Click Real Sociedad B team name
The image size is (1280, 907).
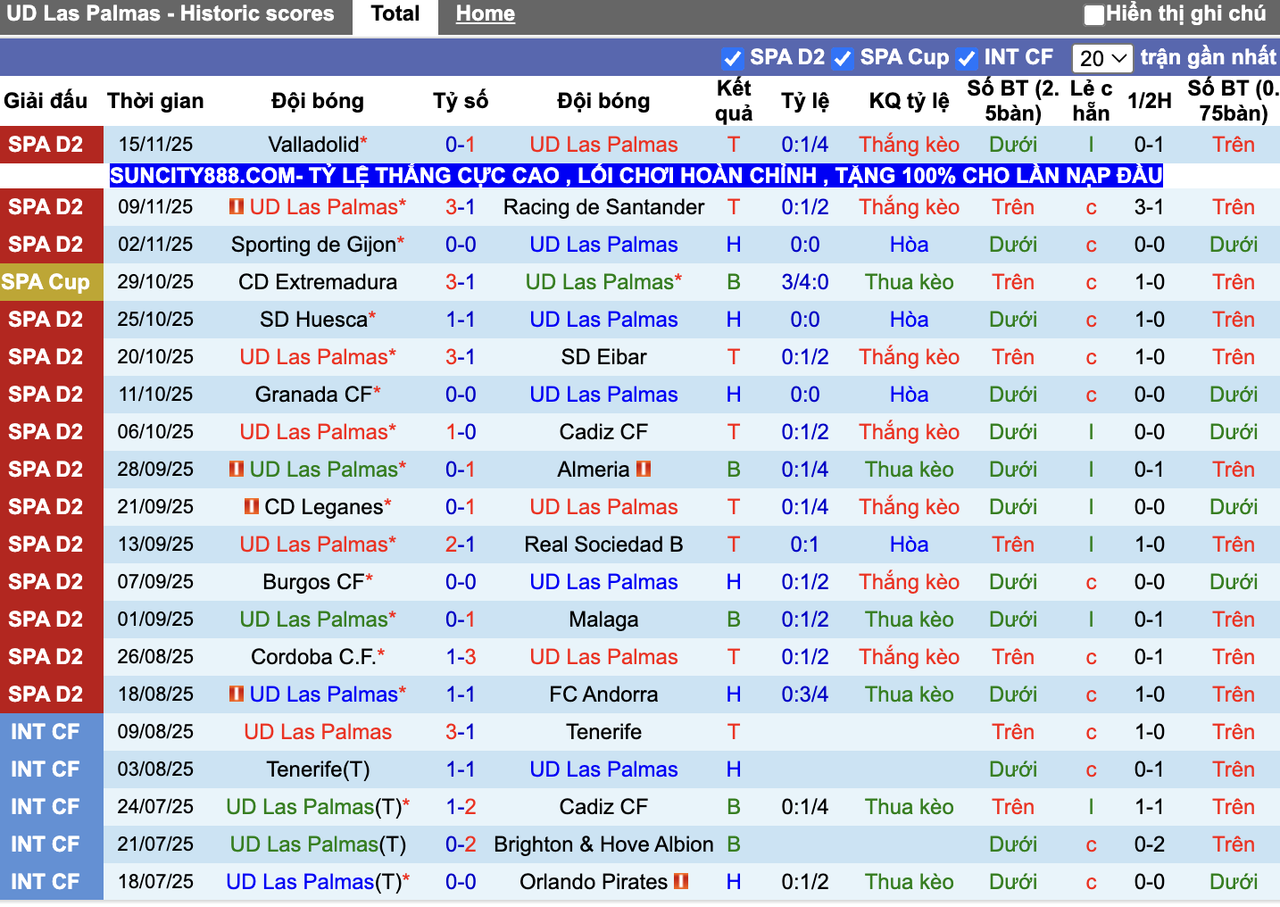(x=604, y=544)
